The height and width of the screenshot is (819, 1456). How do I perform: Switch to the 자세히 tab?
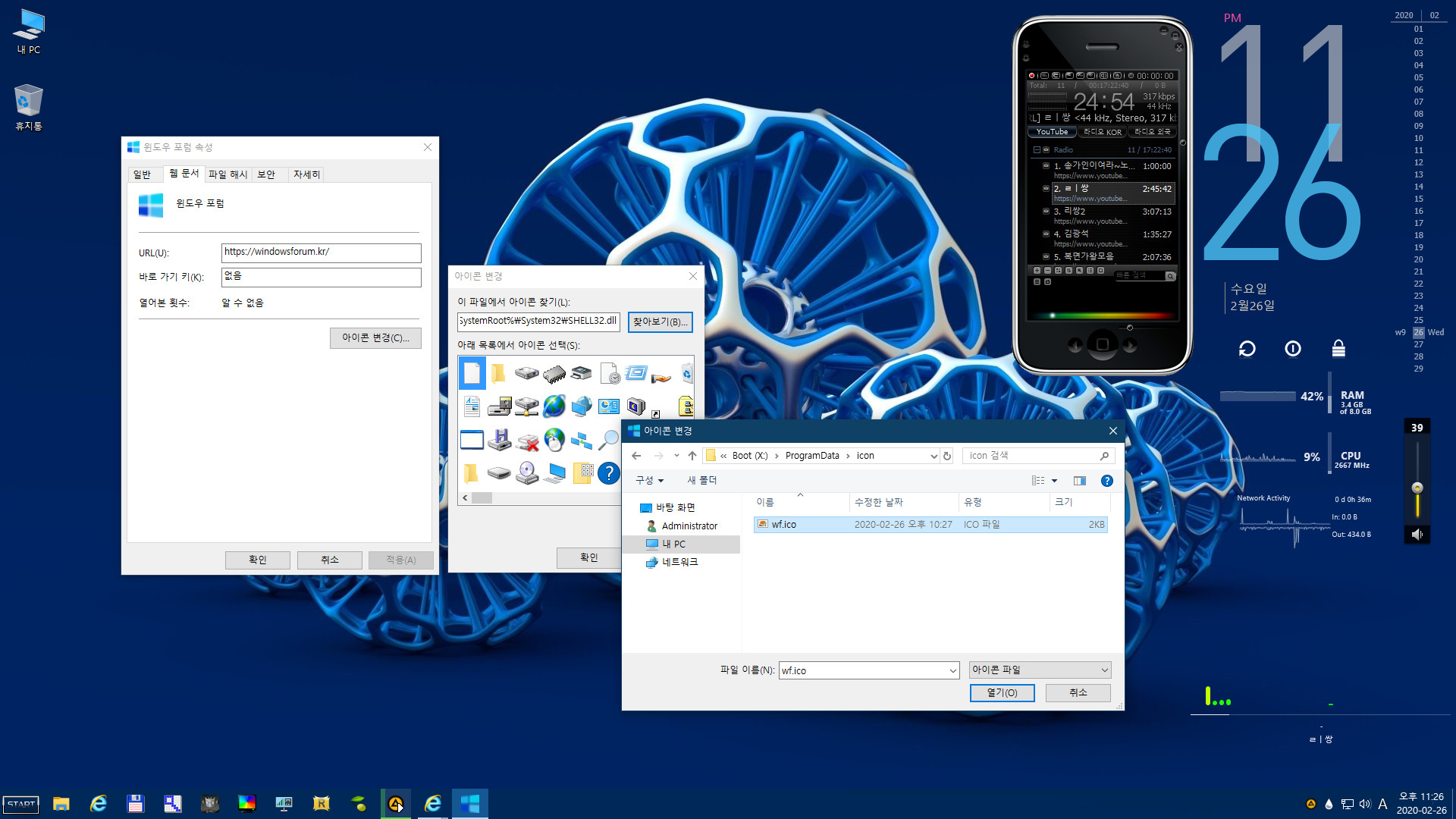tap(306, 175)
